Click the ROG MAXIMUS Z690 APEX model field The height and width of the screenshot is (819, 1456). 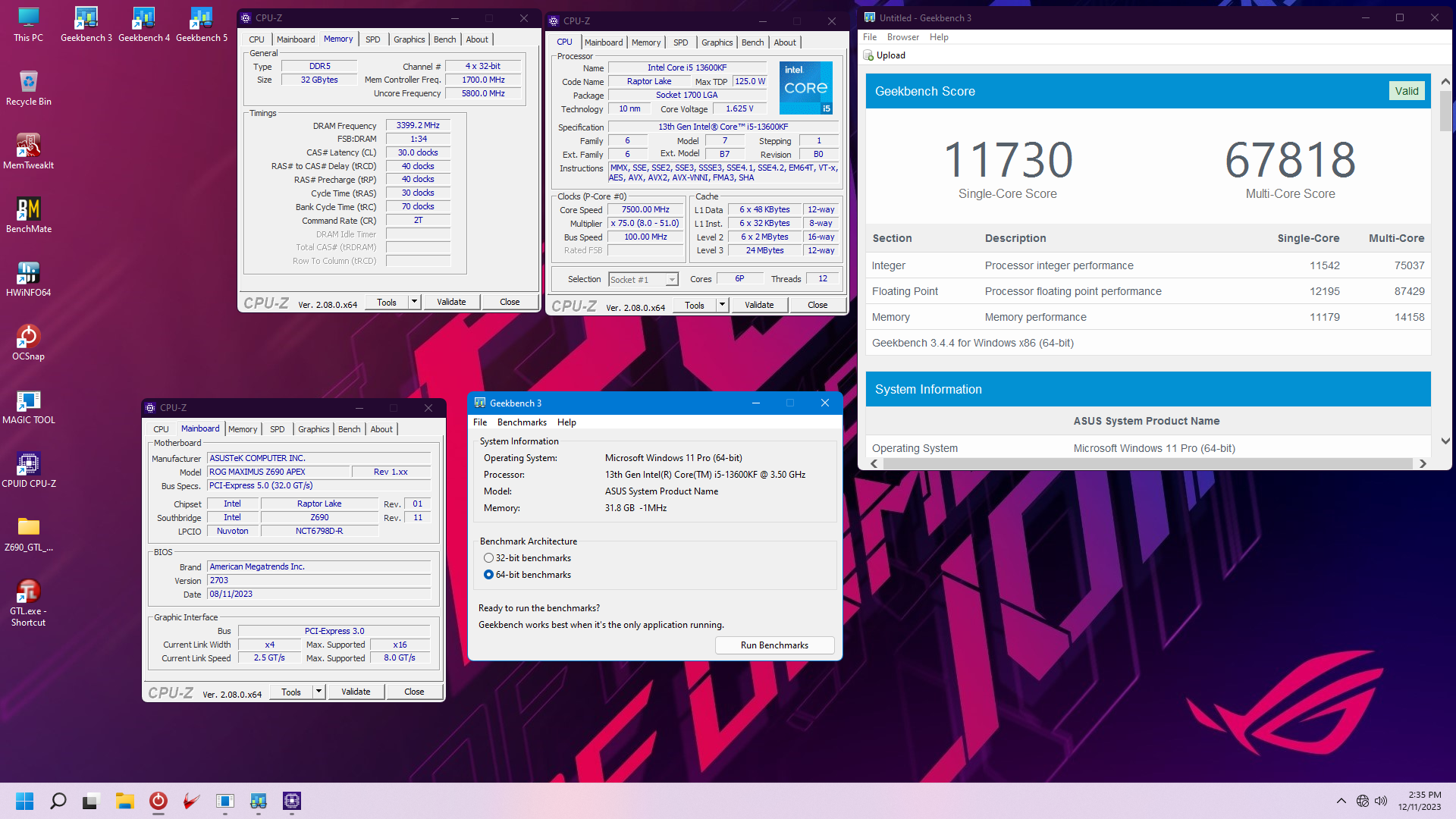point(278,472)
